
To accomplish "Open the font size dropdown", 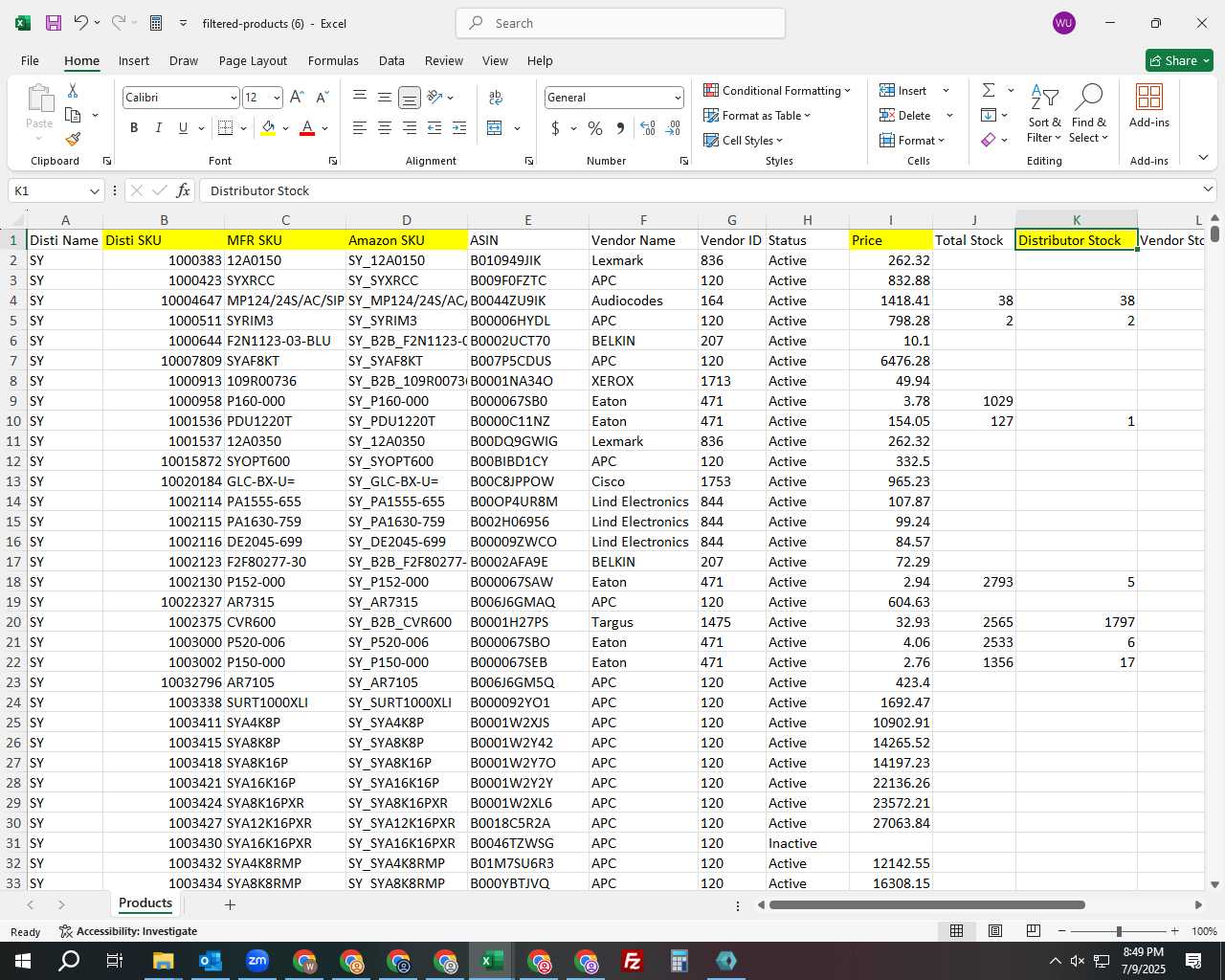I will coord(277,98).
